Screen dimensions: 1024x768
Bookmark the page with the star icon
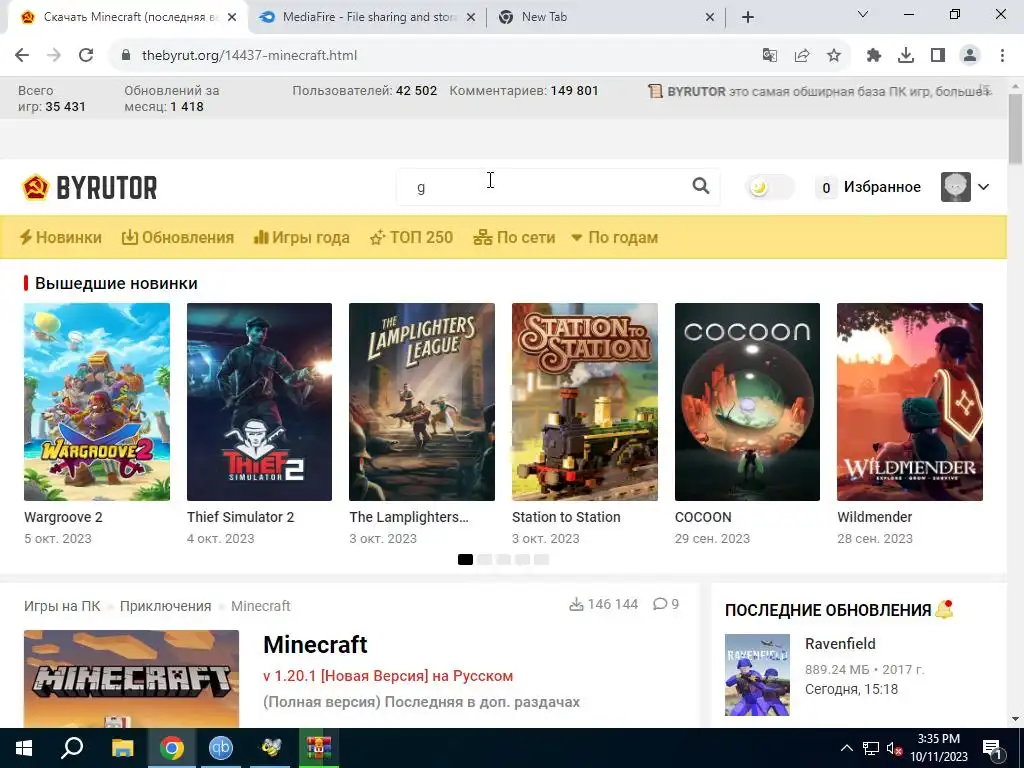(834, 56)
